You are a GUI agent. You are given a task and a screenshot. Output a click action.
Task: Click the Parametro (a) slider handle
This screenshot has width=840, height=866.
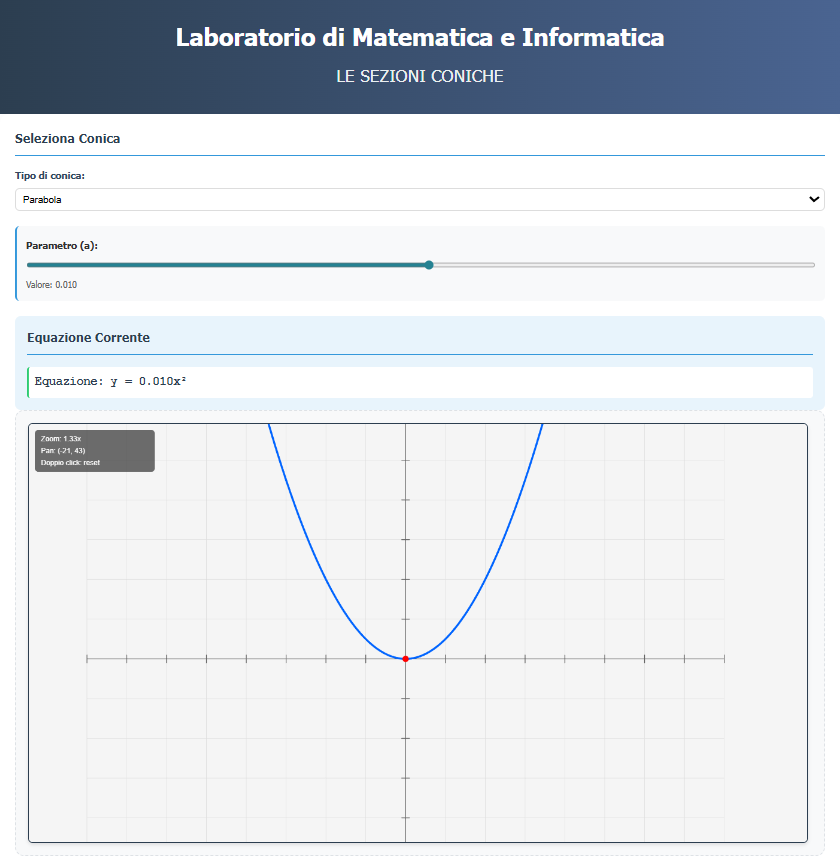coord(429,265)
